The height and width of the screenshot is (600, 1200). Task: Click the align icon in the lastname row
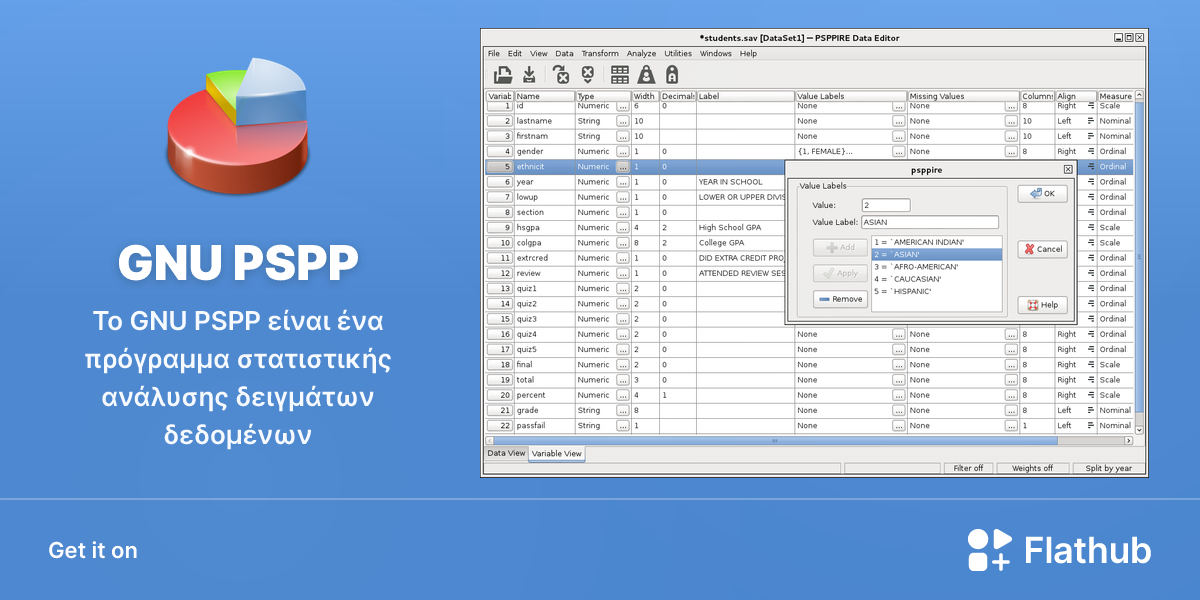click(1091, 121)
